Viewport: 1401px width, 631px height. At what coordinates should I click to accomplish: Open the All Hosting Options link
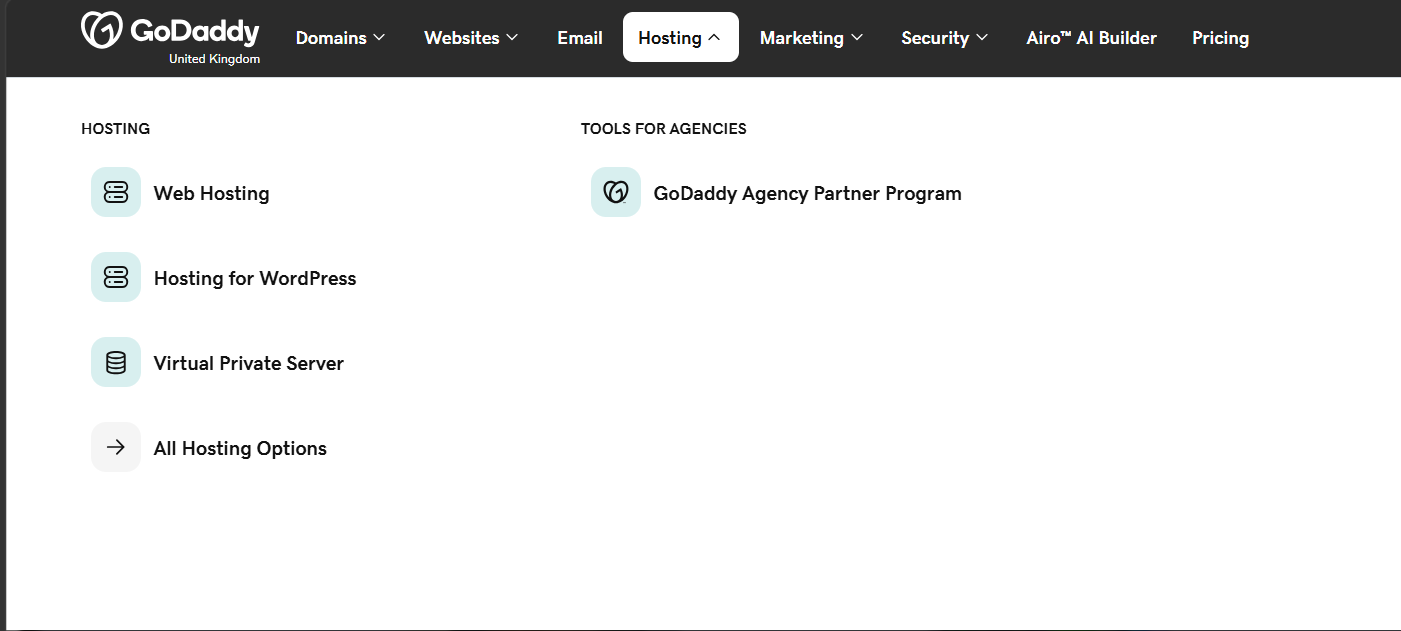pos(240,448)
